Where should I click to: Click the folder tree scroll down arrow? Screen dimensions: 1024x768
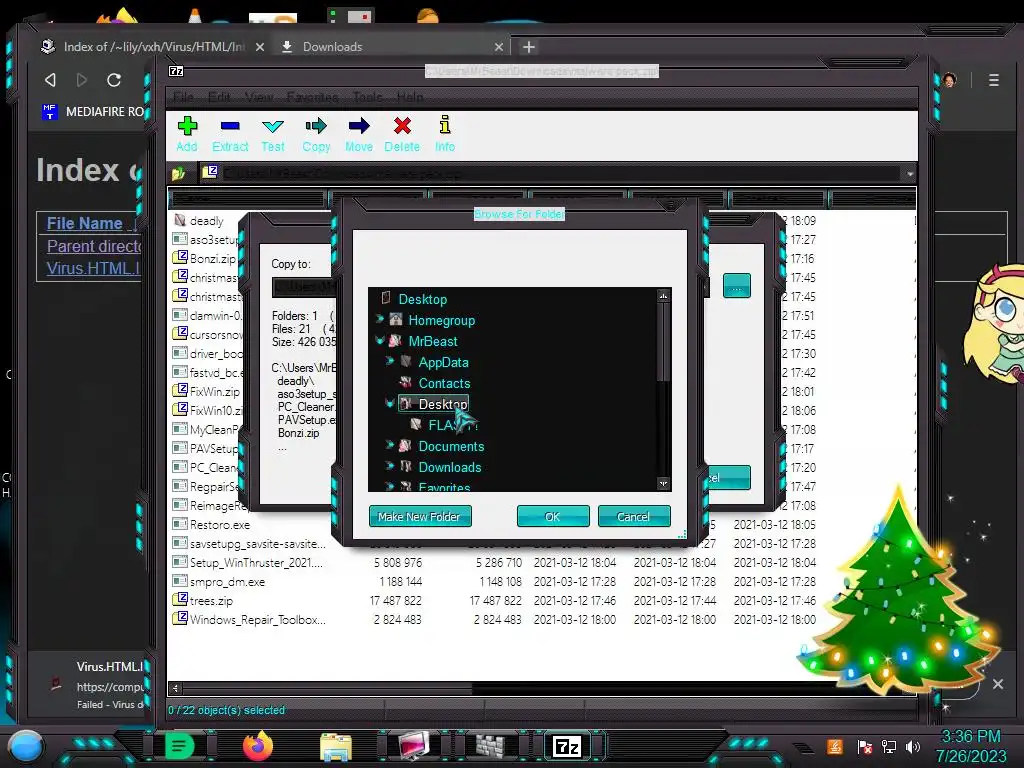[664, 484]
